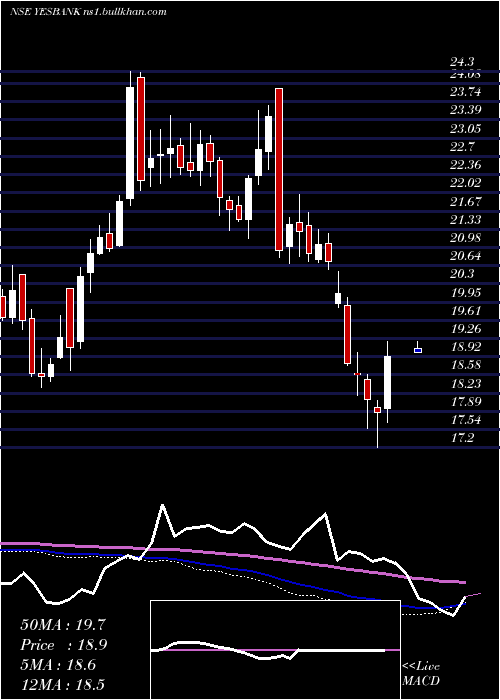Click the 17.89 axis label
Screen dimensions: 500x700
[466, 402]
